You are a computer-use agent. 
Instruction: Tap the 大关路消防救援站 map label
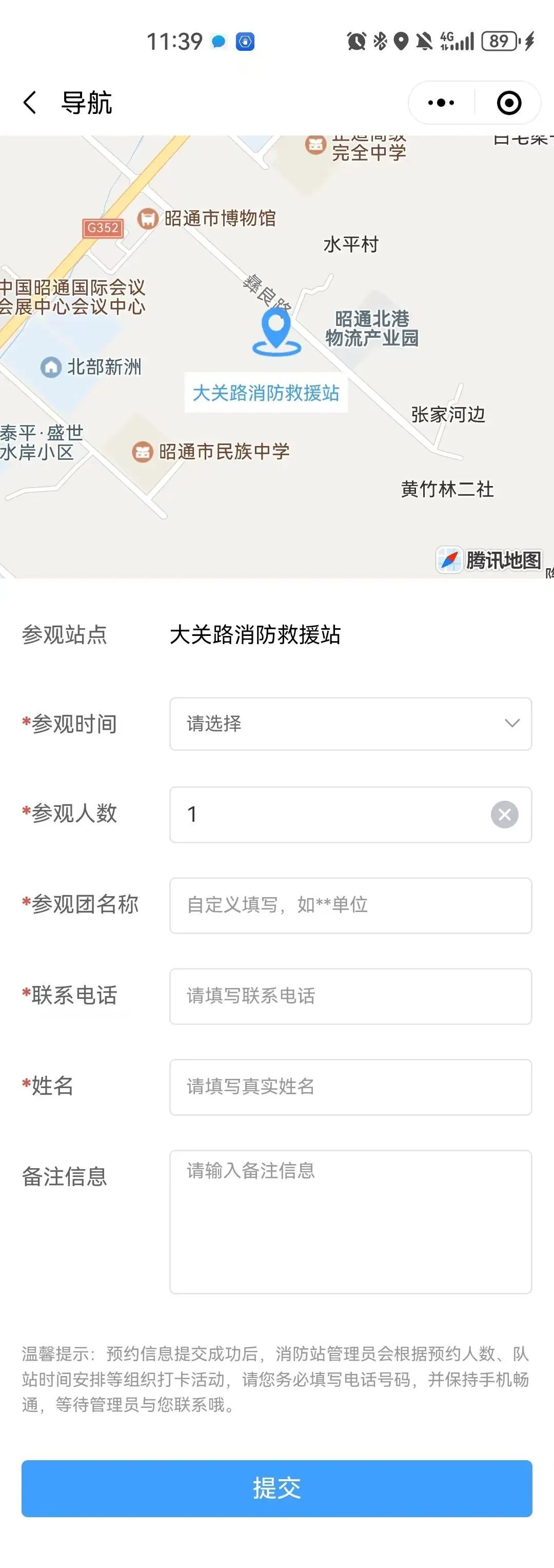pyautogui.click(x=266, y=393)
